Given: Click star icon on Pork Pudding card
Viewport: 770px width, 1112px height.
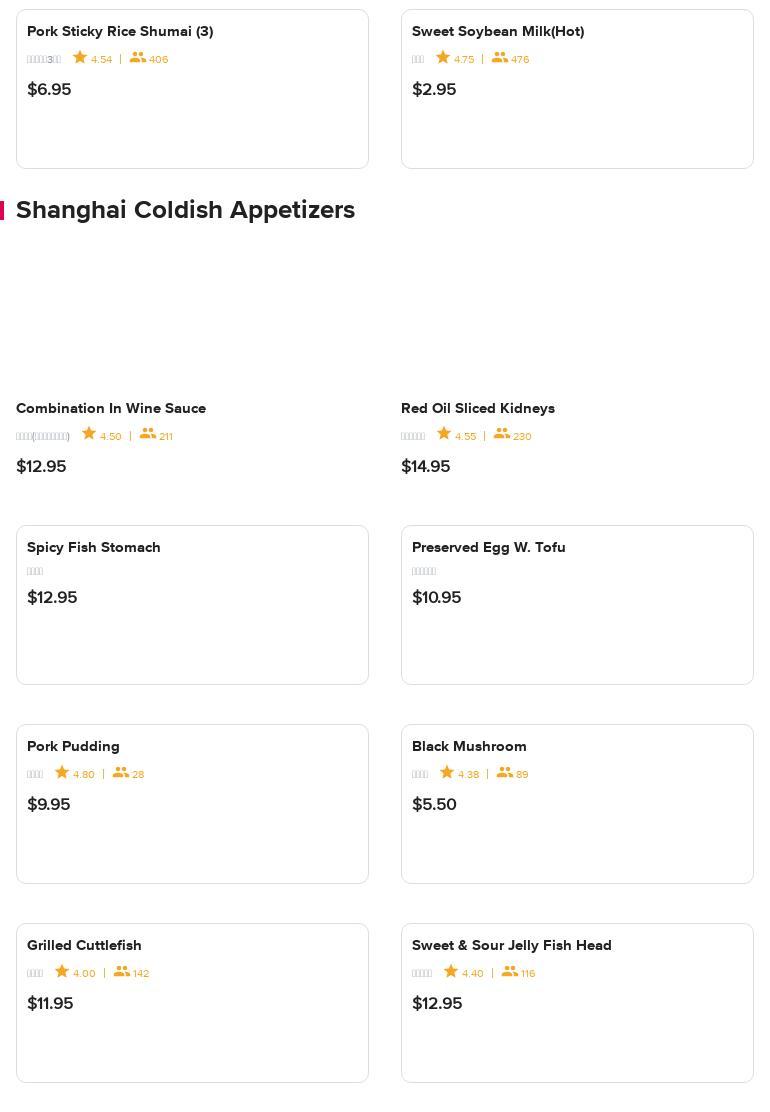Looking at the screenshot, I should pos(62,772).
